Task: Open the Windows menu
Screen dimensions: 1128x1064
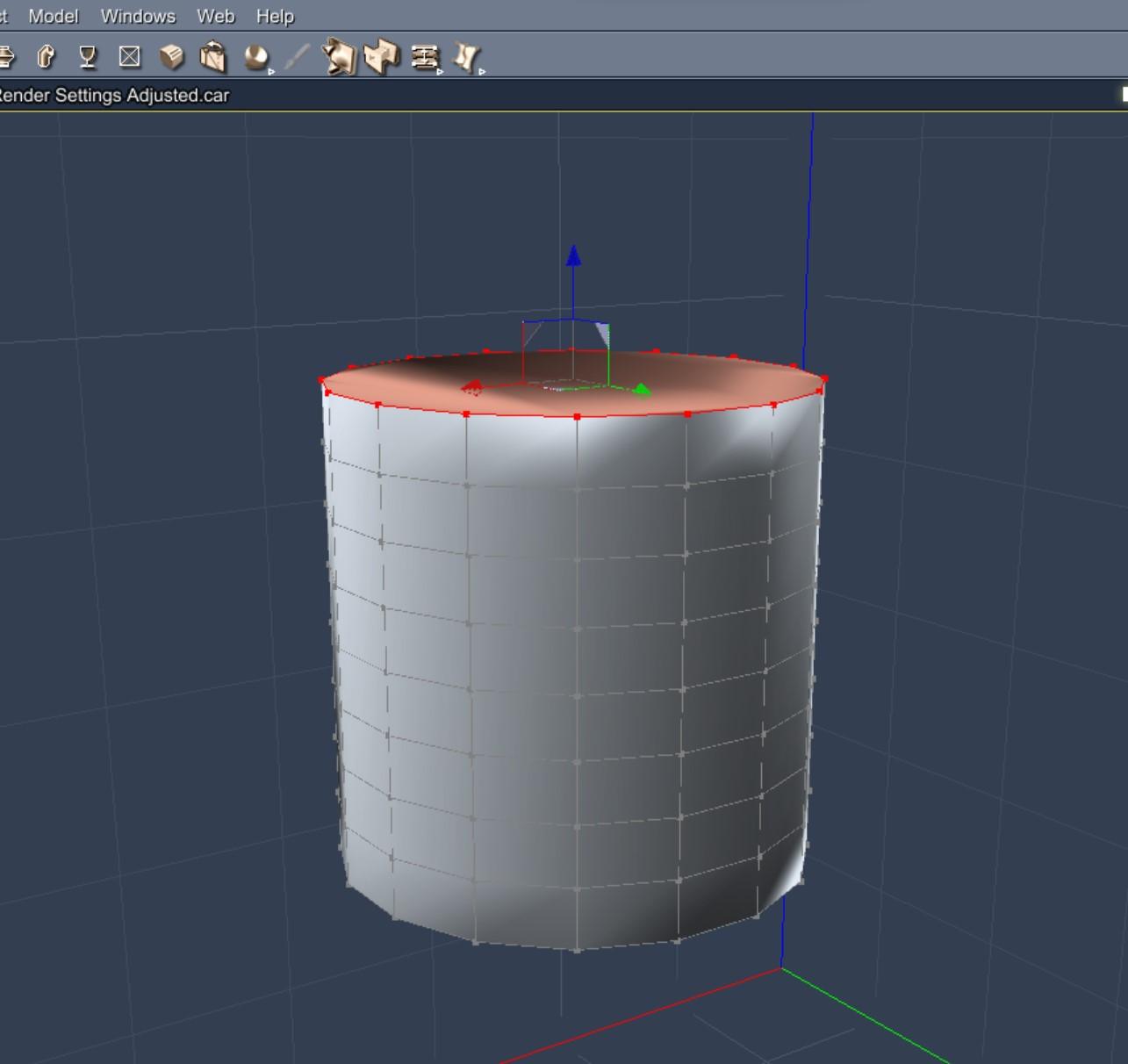Action: 138,16
